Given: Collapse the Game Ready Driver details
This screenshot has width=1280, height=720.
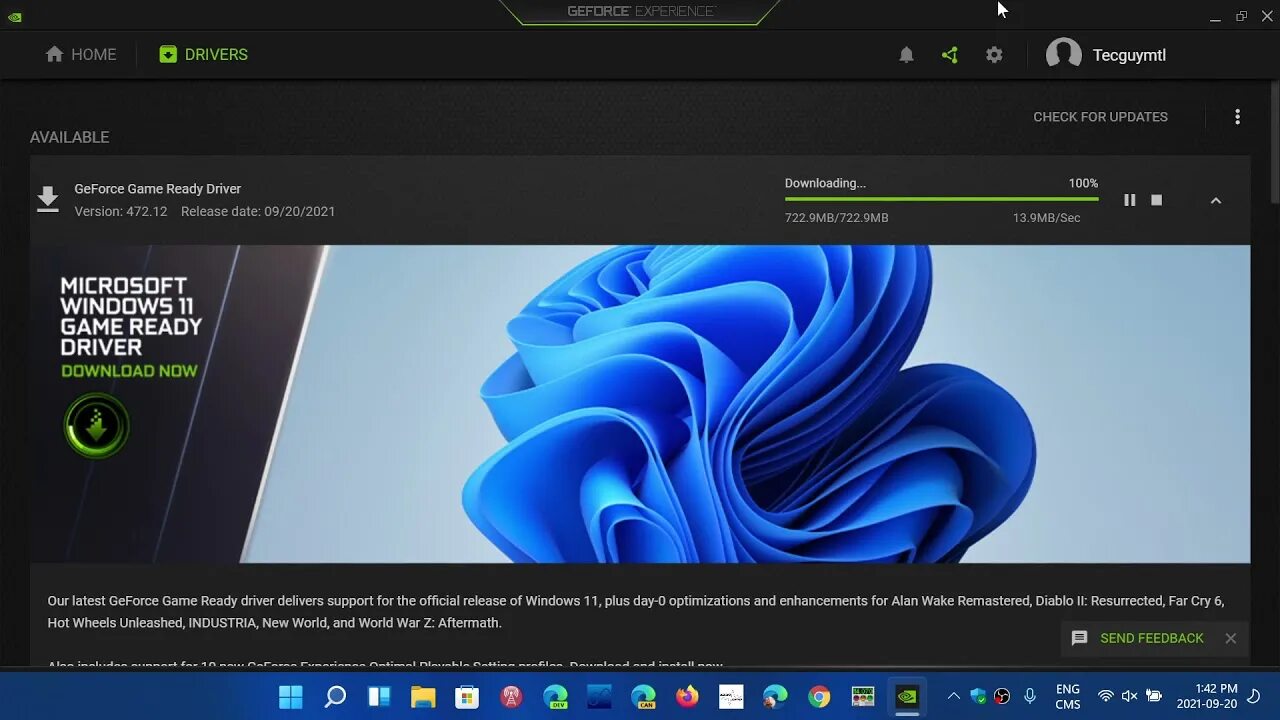Looking at the screenshot, I should pos(1216,200).
